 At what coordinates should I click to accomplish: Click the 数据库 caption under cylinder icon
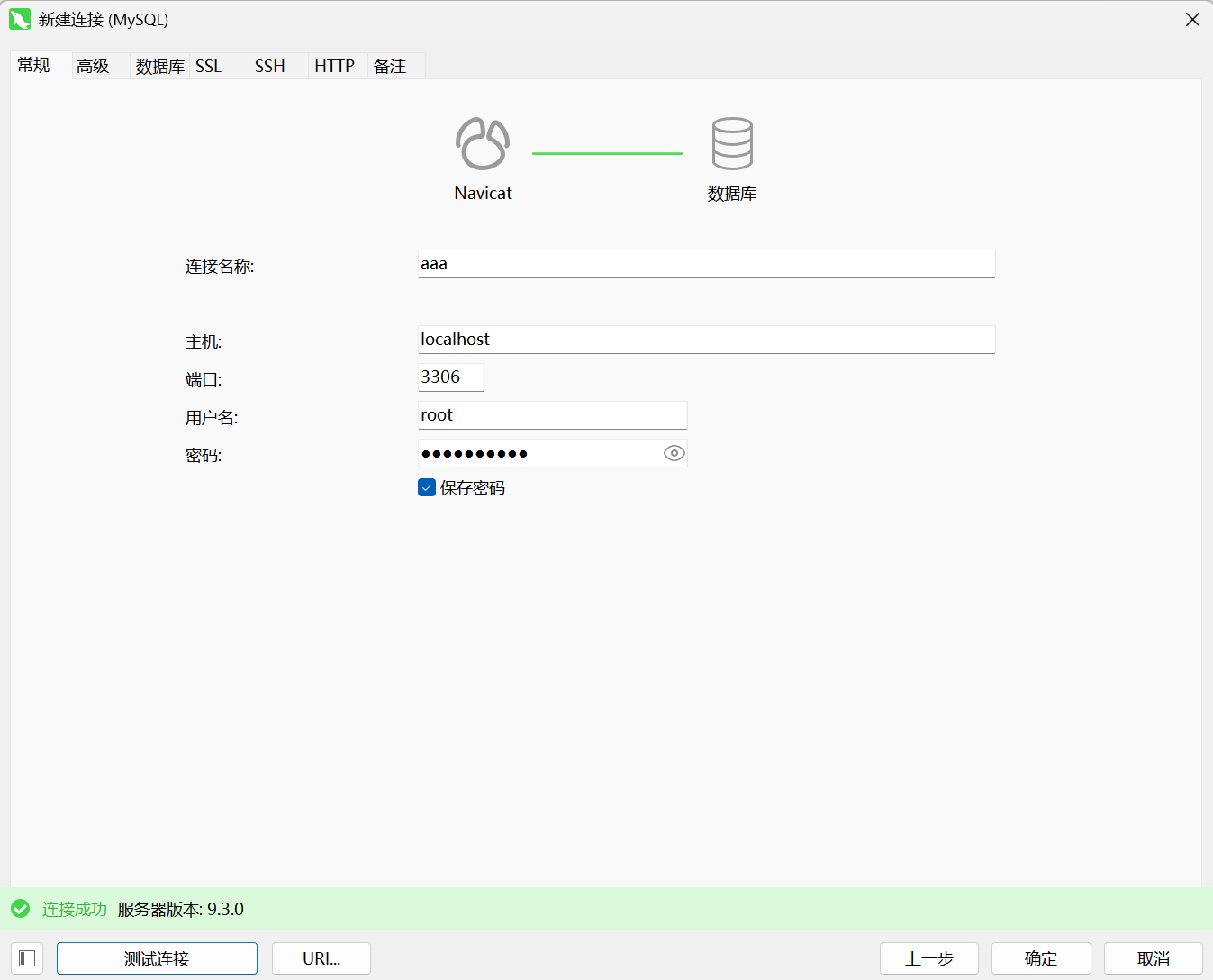pyautogui.click(x=732, y=194)
